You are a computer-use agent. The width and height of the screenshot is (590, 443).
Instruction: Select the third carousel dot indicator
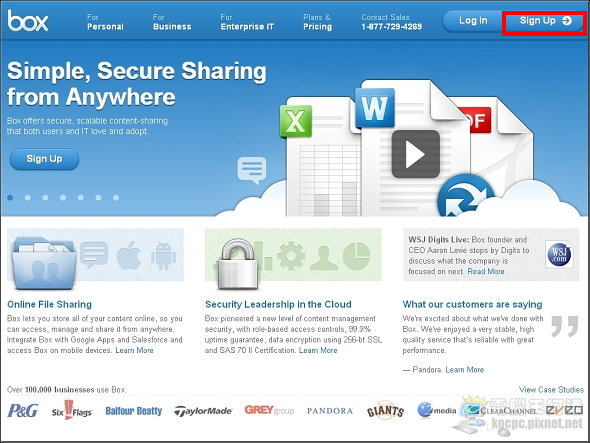click(x=45, y=198)
